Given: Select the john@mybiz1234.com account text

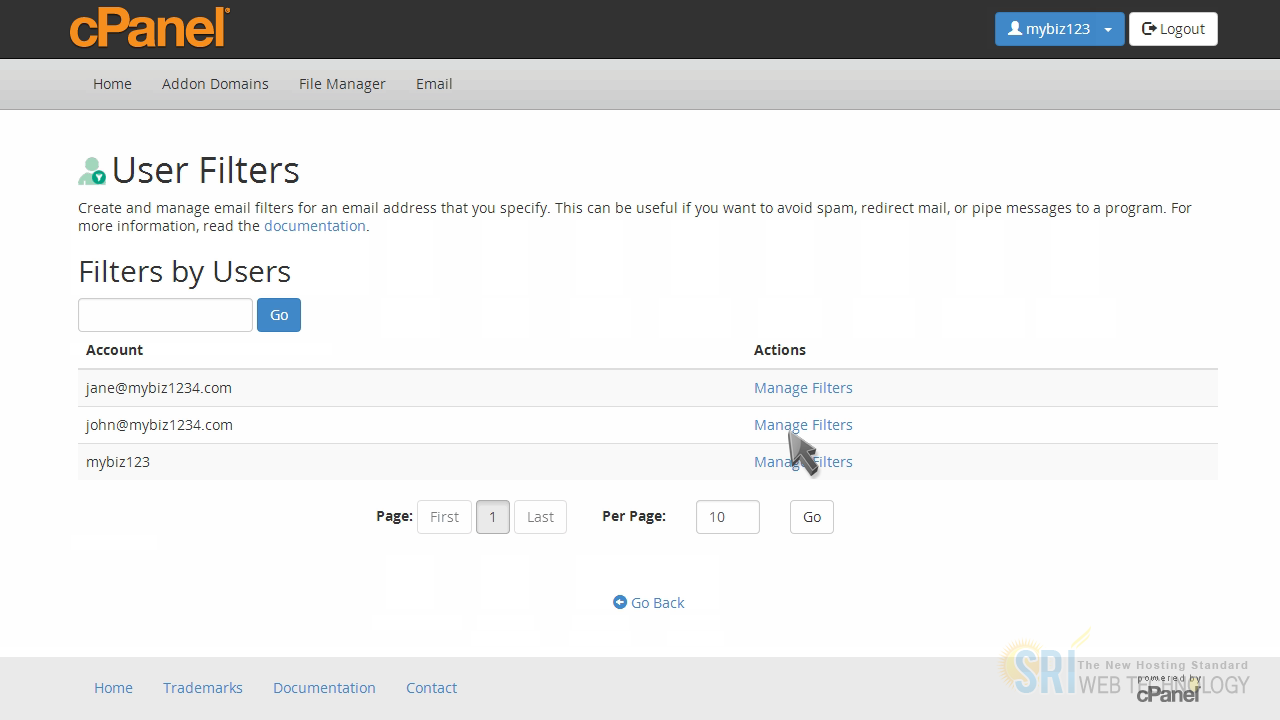Looking at the screenshot, I should (x=159, y=425).
